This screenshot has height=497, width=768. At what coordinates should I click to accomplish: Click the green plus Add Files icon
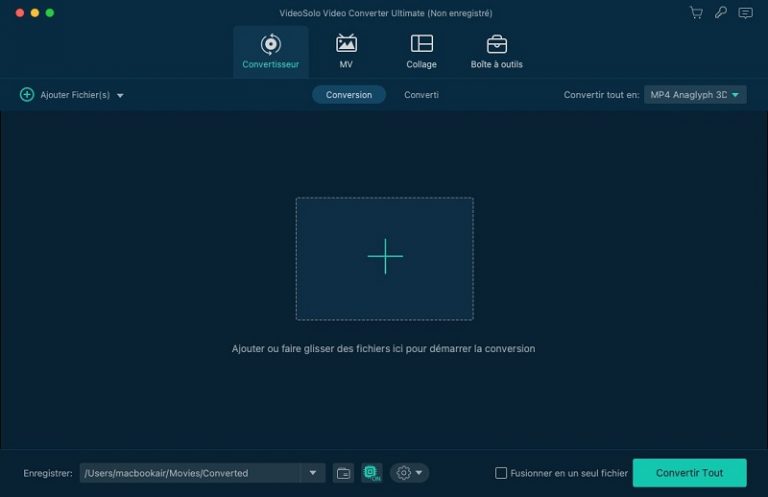(27, 95)
